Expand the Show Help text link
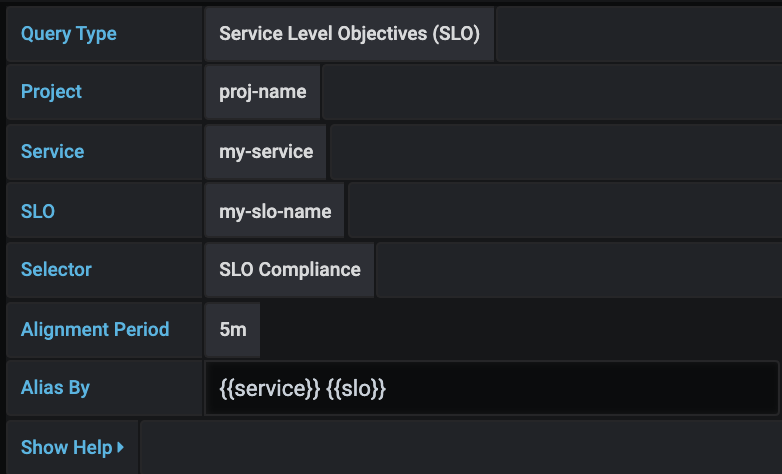 tap(66, 448)
